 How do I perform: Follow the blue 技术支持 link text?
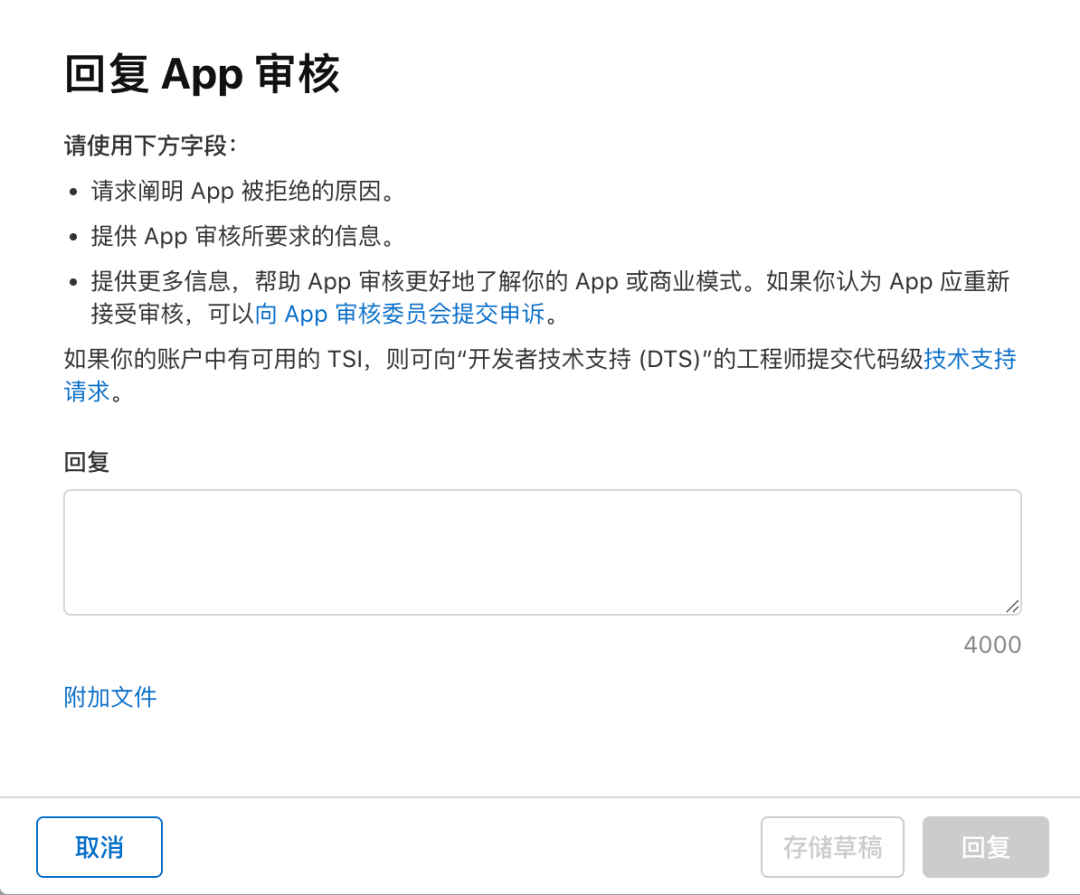pyautogui.click(x=970, y=359)
